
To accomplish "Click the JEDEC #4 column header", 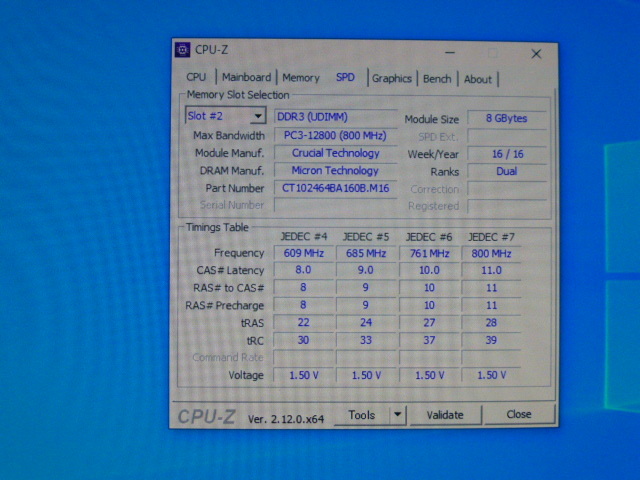I will click(x=304, y=237).
